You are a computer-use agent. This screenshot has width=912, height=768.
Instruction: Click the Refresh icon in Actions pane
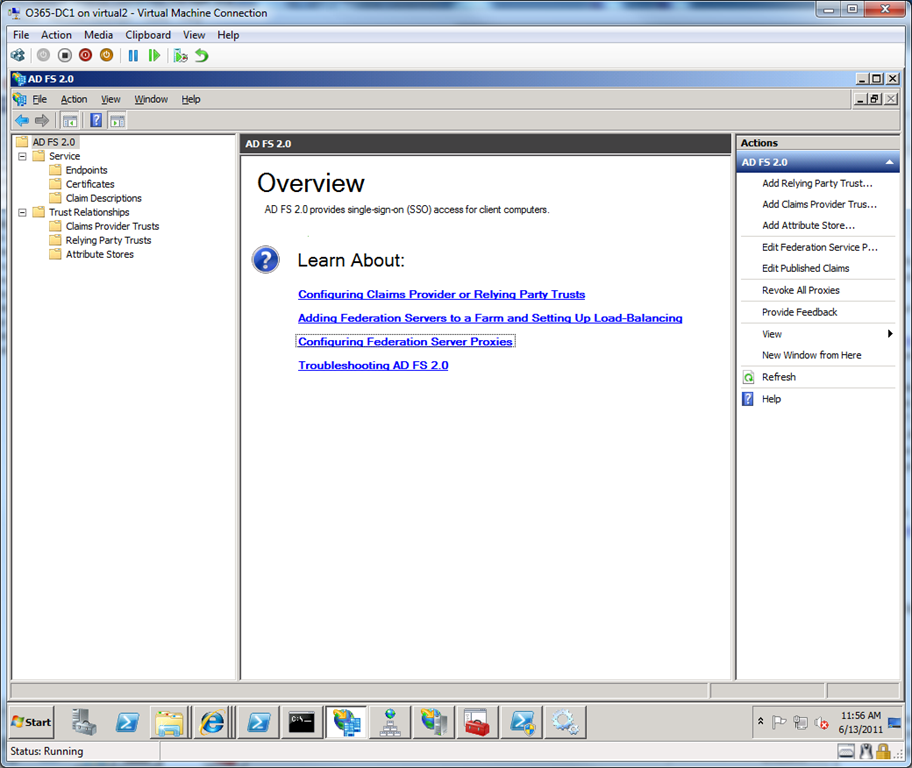[749, 377]
